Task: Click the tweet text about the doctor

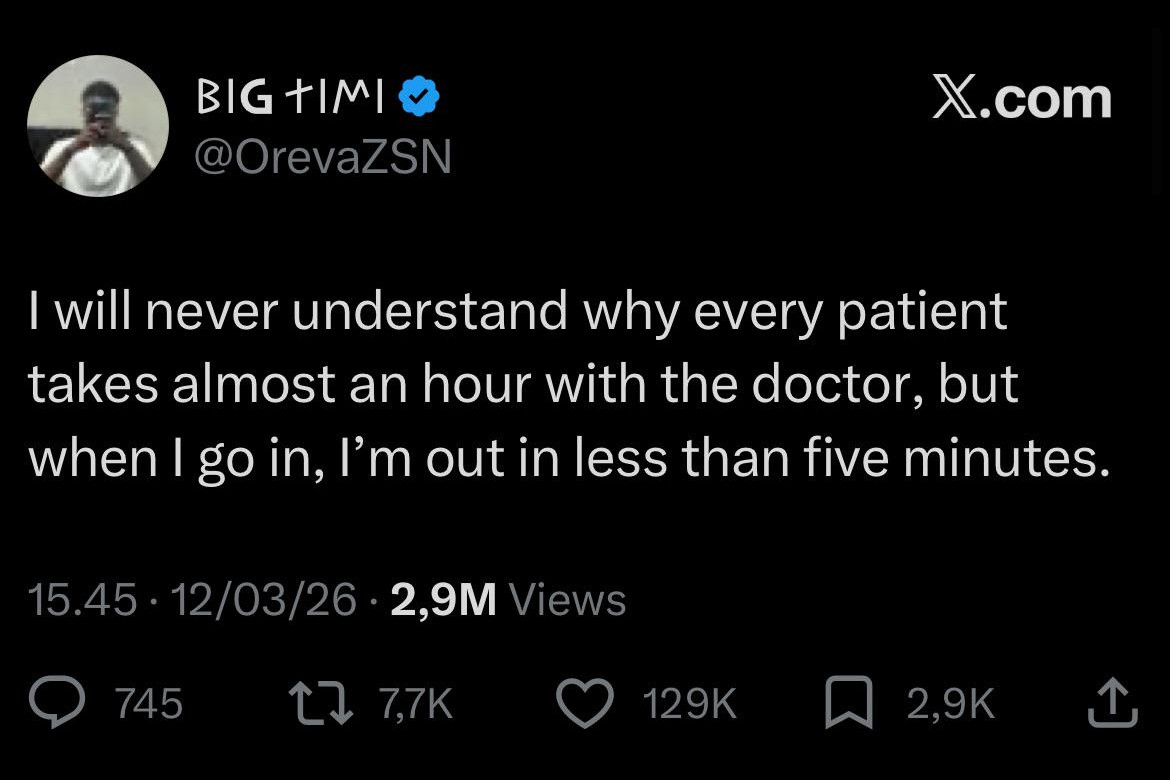Action: [570, 384]
